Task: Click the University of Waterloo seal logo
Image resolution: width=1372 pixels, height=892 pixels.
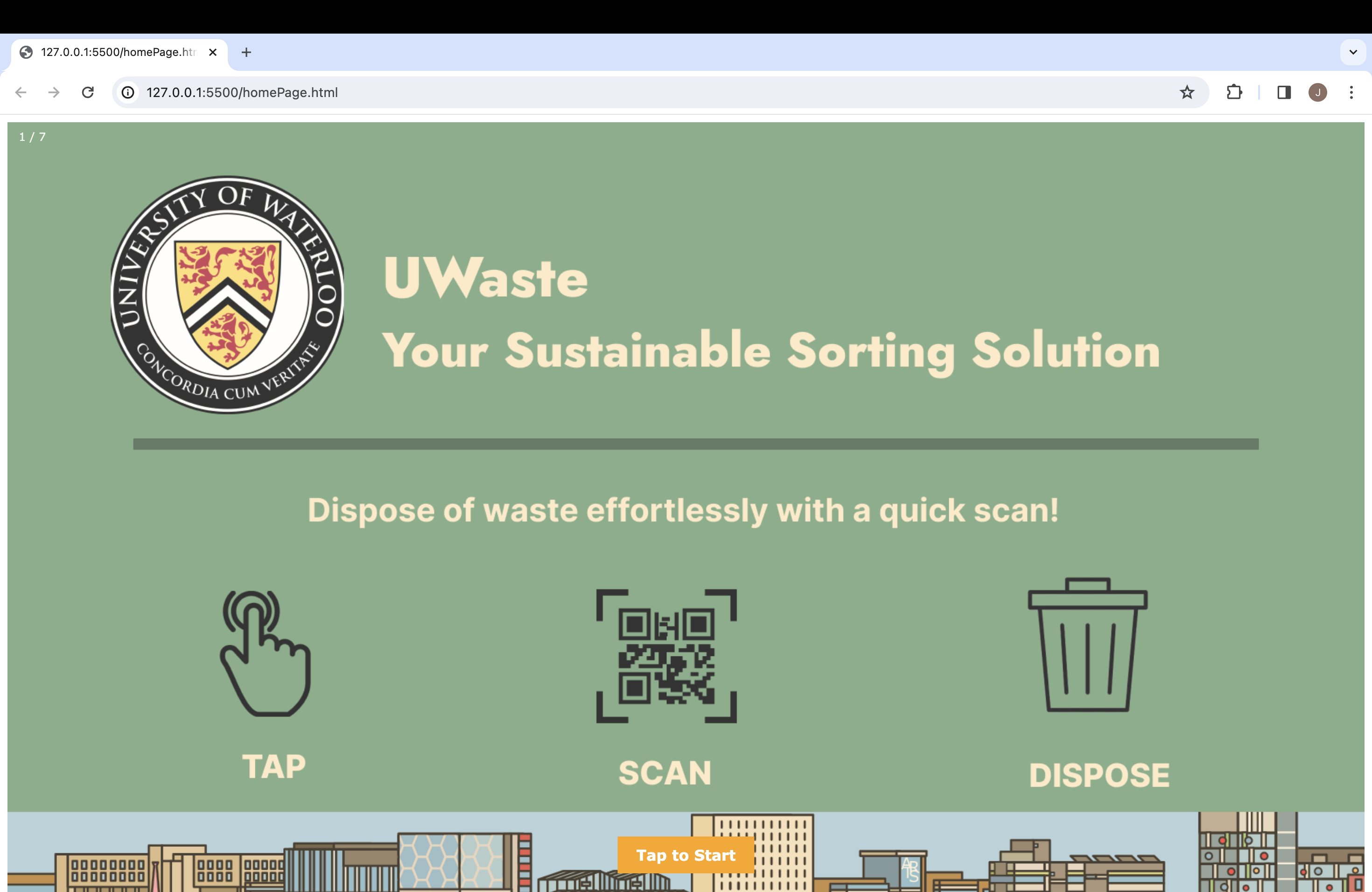Action: (x=227, y=294)
